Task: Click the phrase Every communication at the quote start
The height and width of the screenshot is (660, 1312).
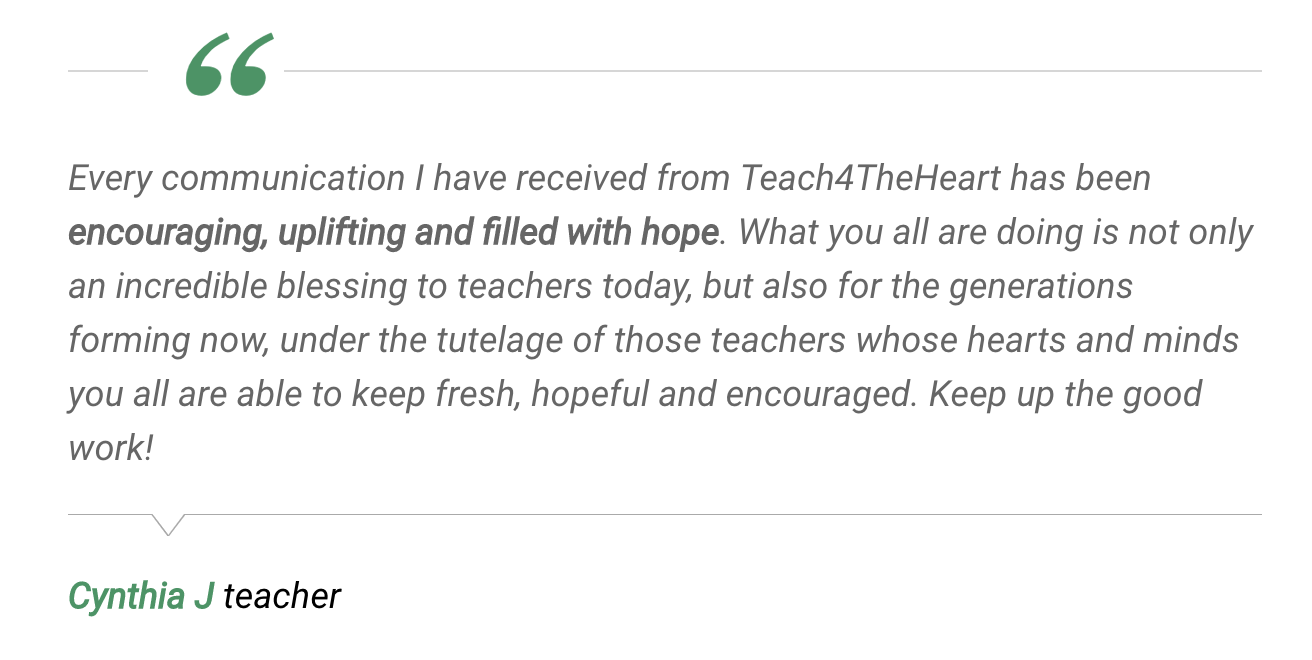Action: (236, 179)
